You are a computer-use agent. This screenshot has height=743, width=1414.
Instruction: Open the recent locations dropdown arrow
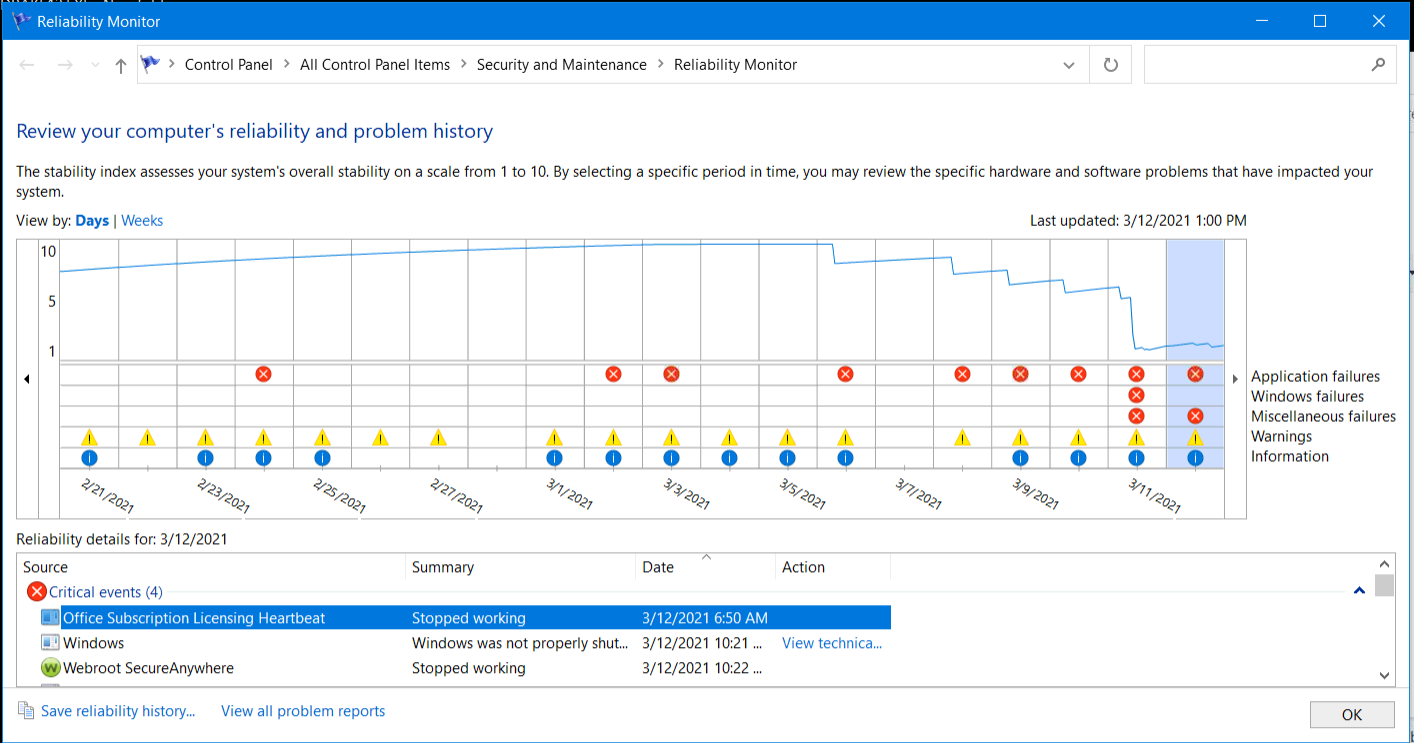point(95,65)
